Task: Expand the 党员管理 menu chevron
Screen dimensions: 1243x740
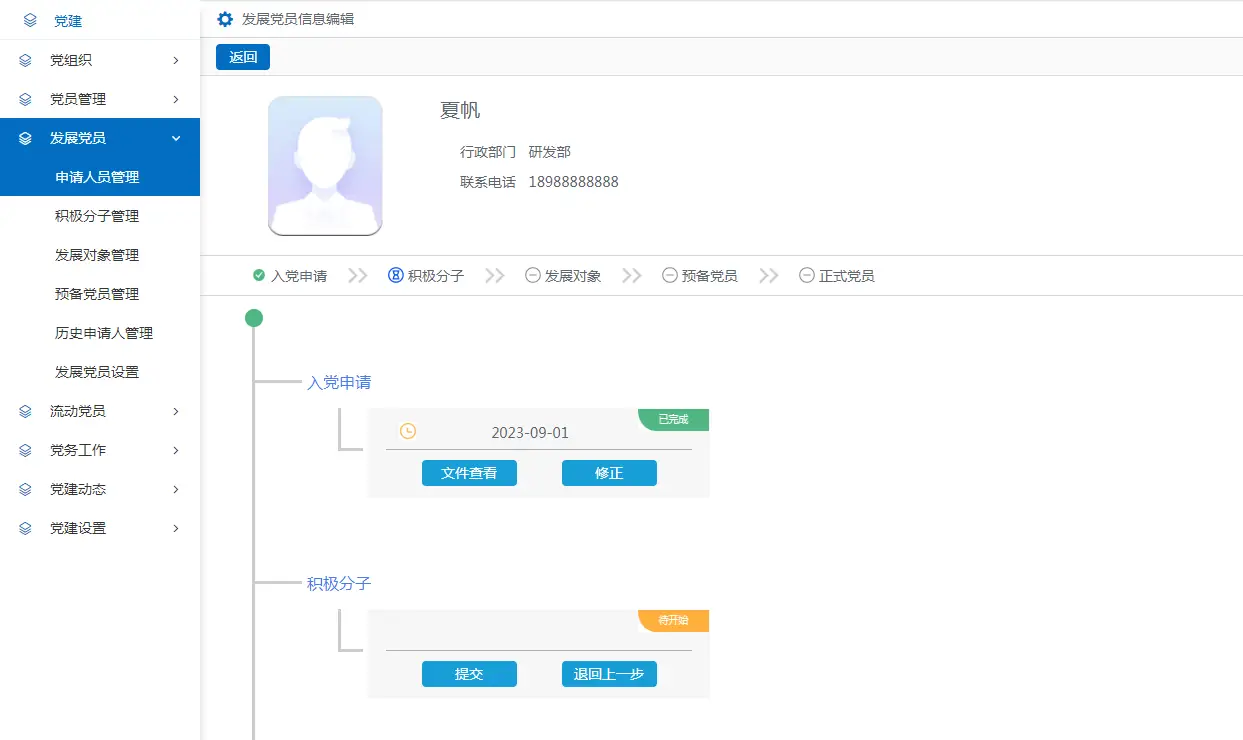Action: (x=176, y=99)
